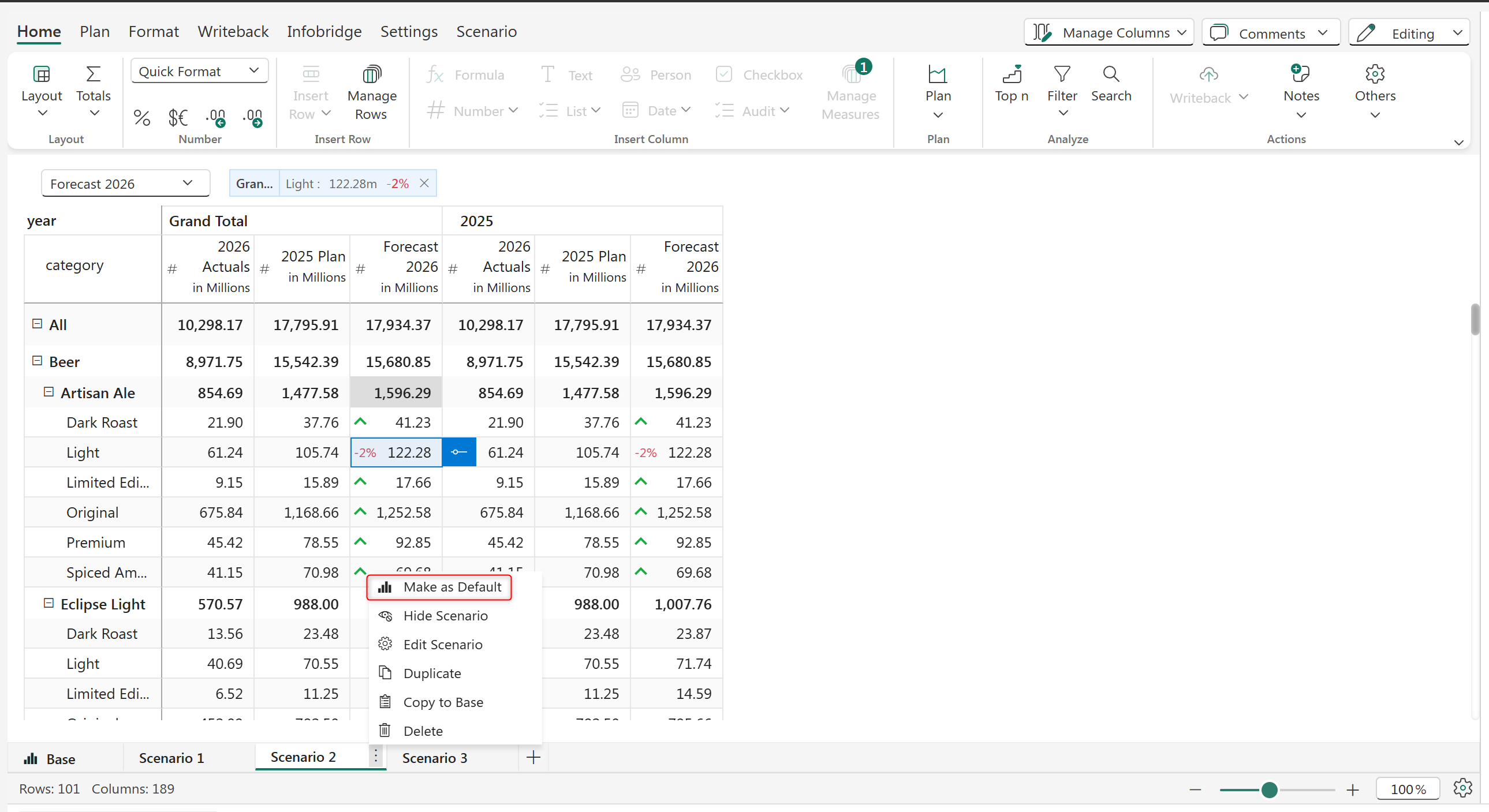Close the Light cell info chip

(424, 183)
